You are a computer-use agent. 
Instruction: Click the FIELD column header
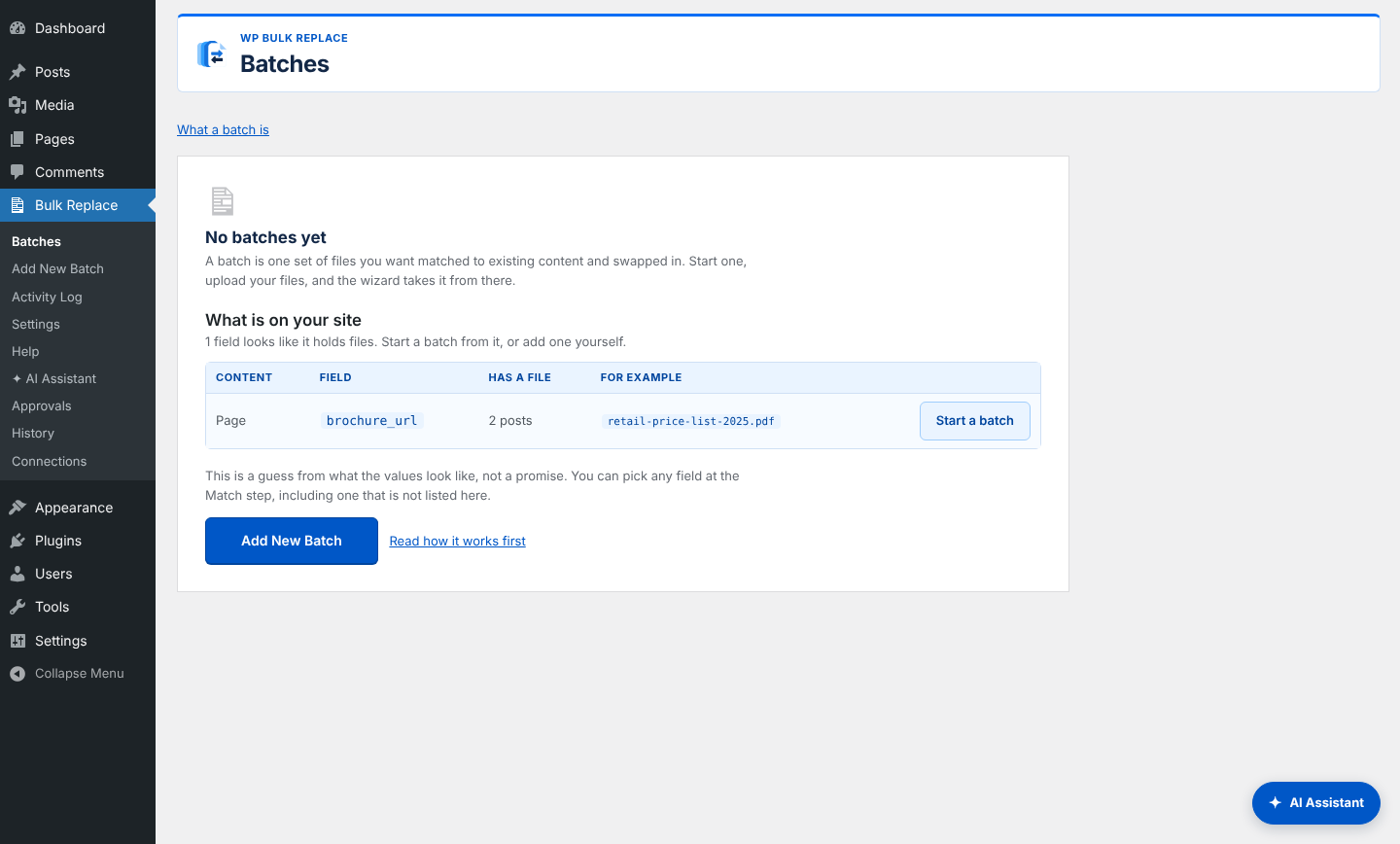335,377
